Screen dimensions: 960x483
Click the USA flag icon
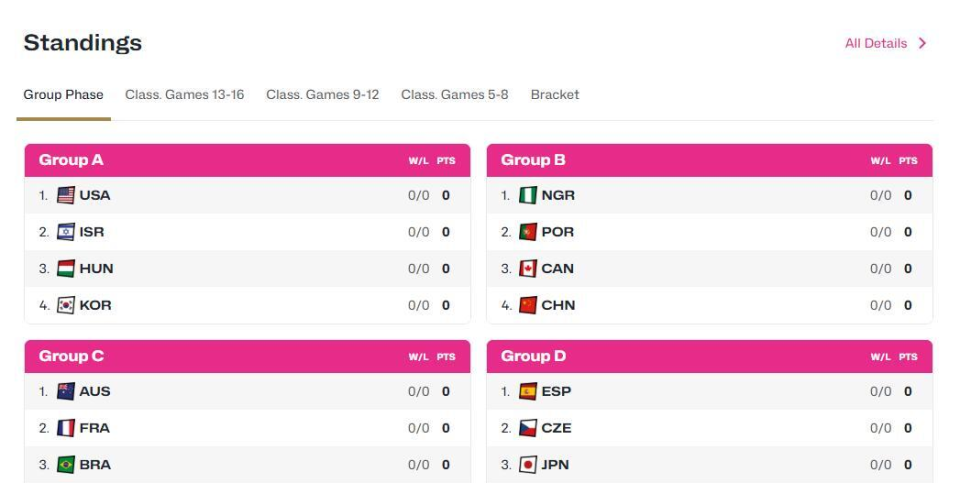click(66, 195)
